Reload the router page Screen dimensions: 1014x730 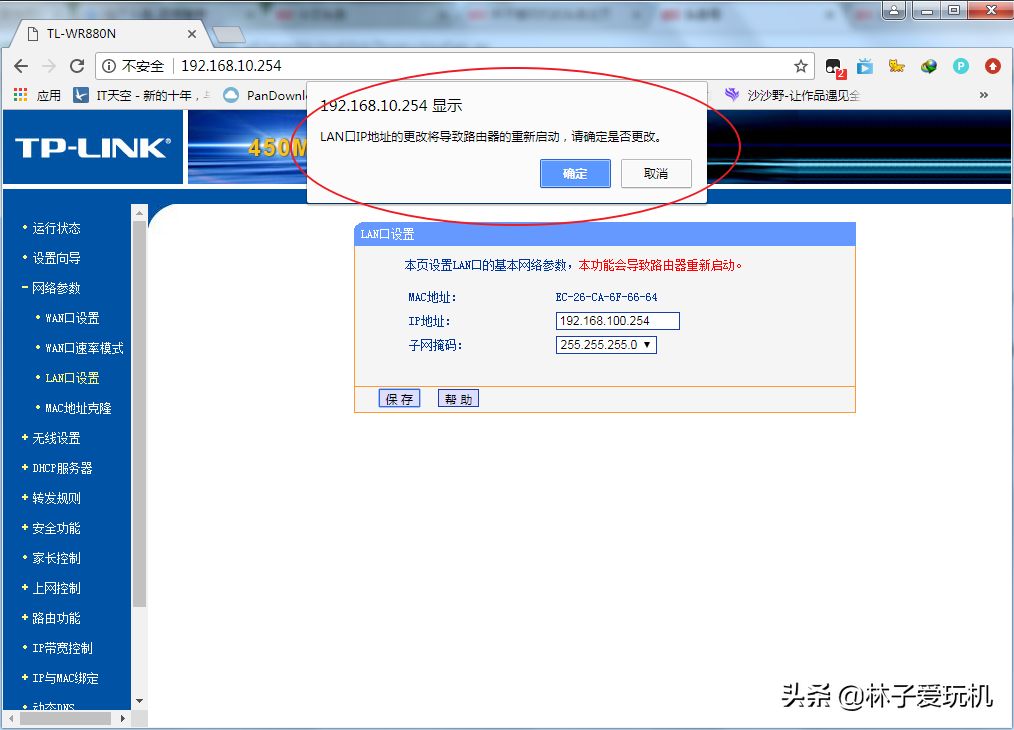point(77,66)
